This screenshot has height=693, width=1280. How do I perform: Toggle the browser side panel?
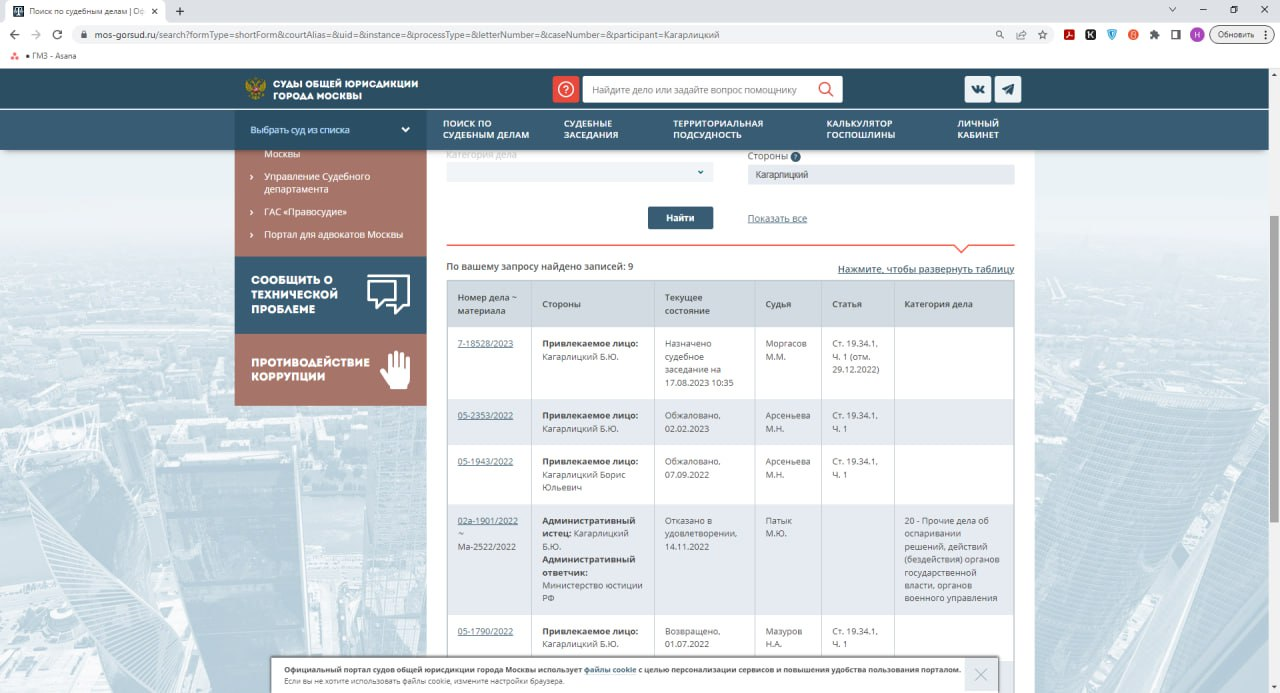1176,34
